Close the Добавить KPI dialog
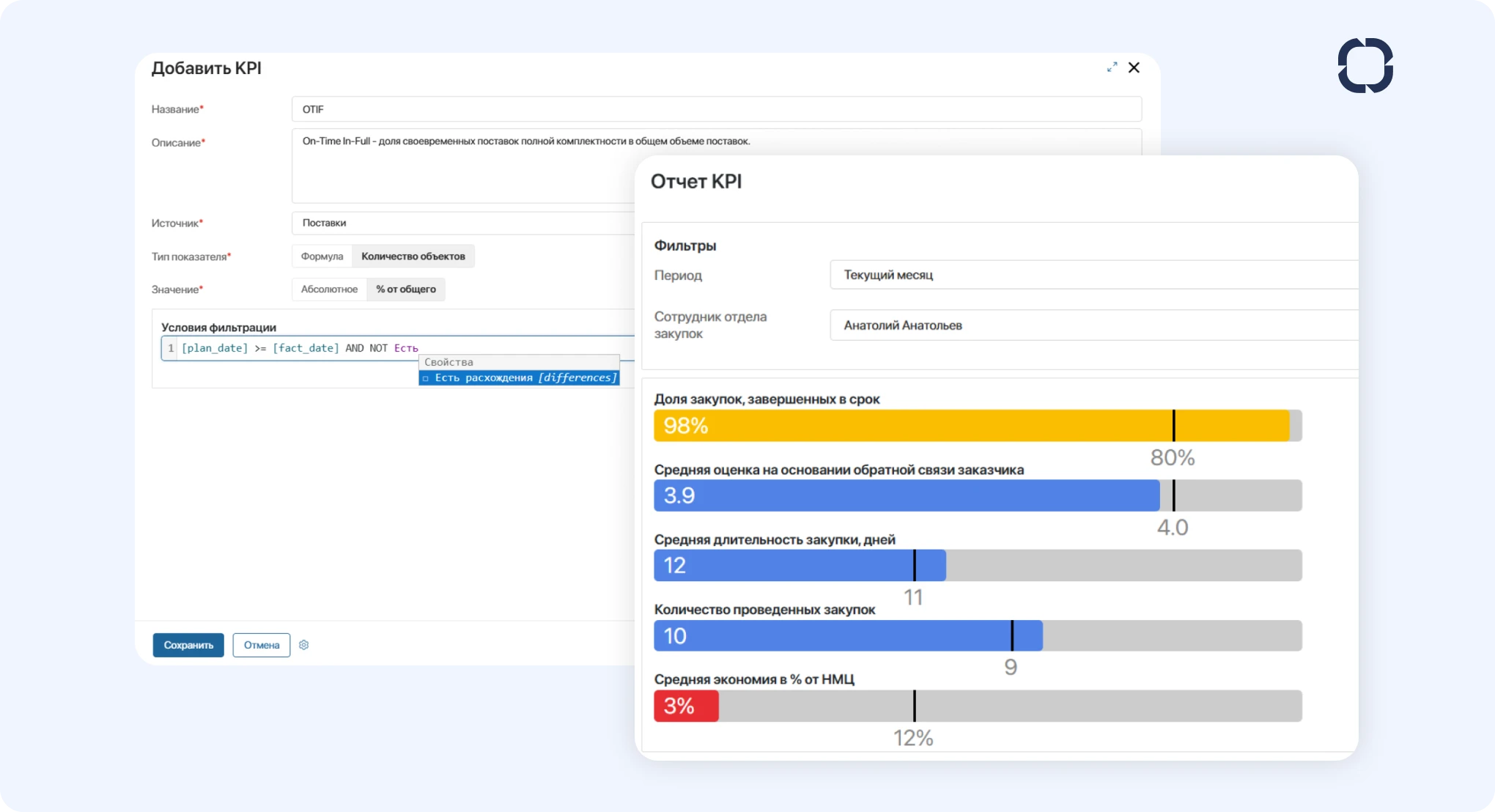 click(1134, 67)
